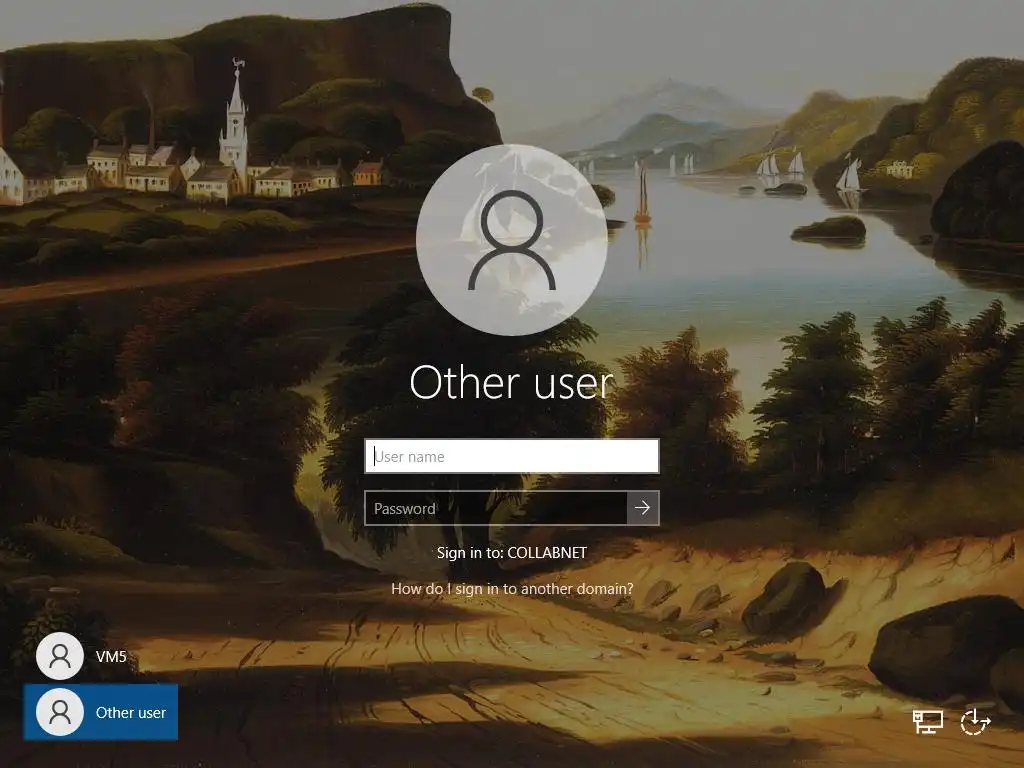Open 'How do I sign in to another domain?' link
The image size is (1024, 768).
[x=512, y=588]
